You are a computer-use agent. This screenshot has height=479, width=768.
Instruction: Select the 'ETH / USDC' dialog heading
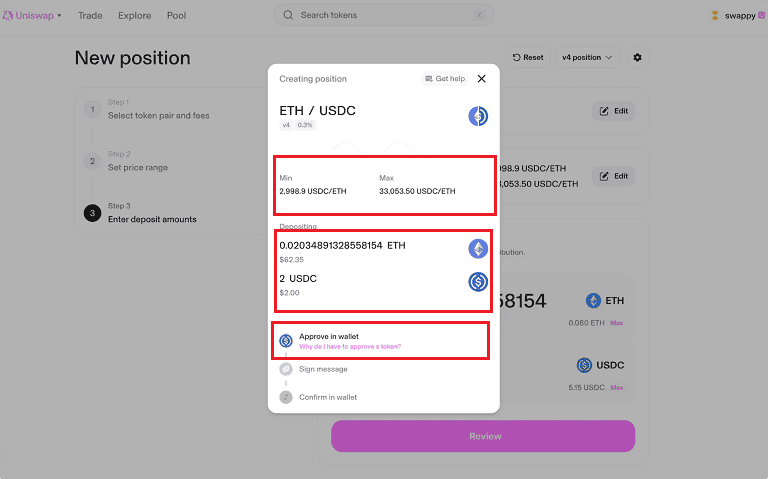[x=317, y=111]
